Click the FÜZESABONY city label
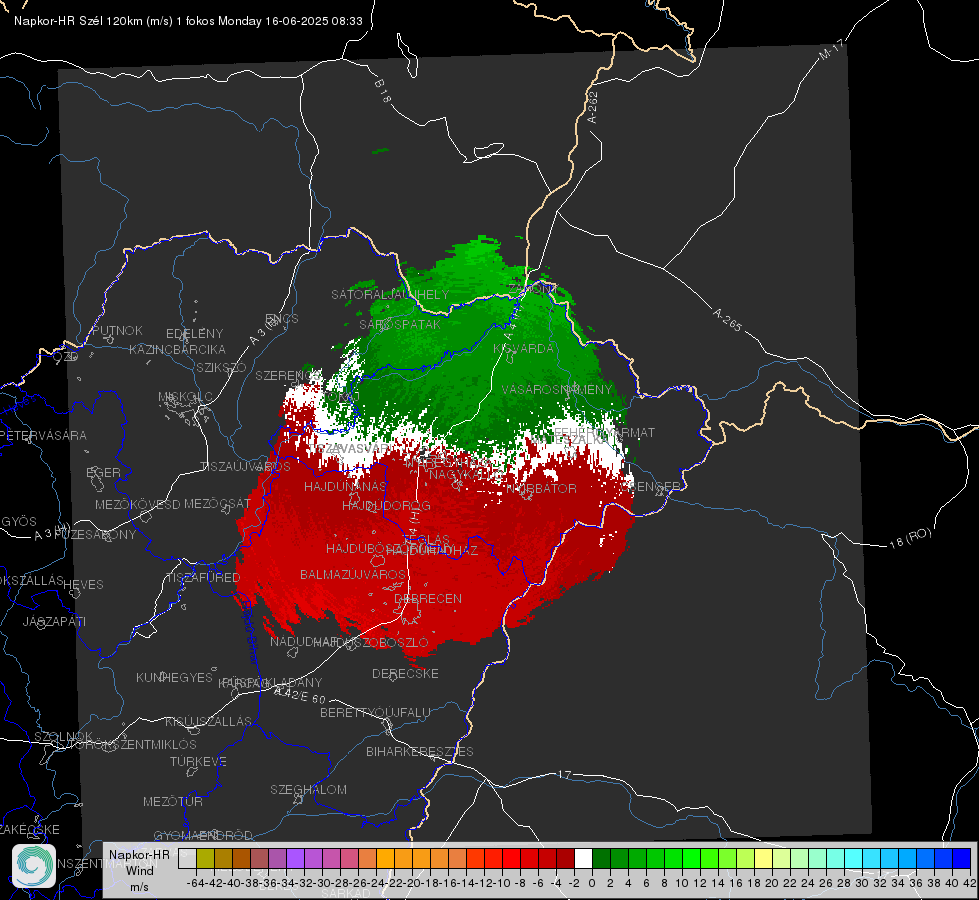Image resolution: width=979 pixels, height=900 pixels. coord(95,535)
